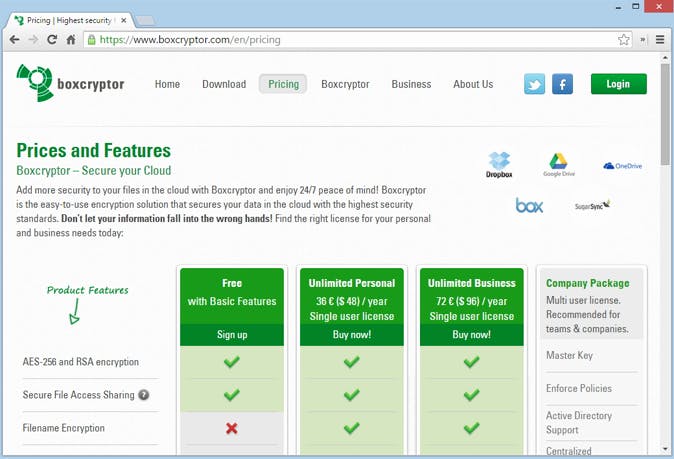Click the Company Package heading

click(588, 283)
